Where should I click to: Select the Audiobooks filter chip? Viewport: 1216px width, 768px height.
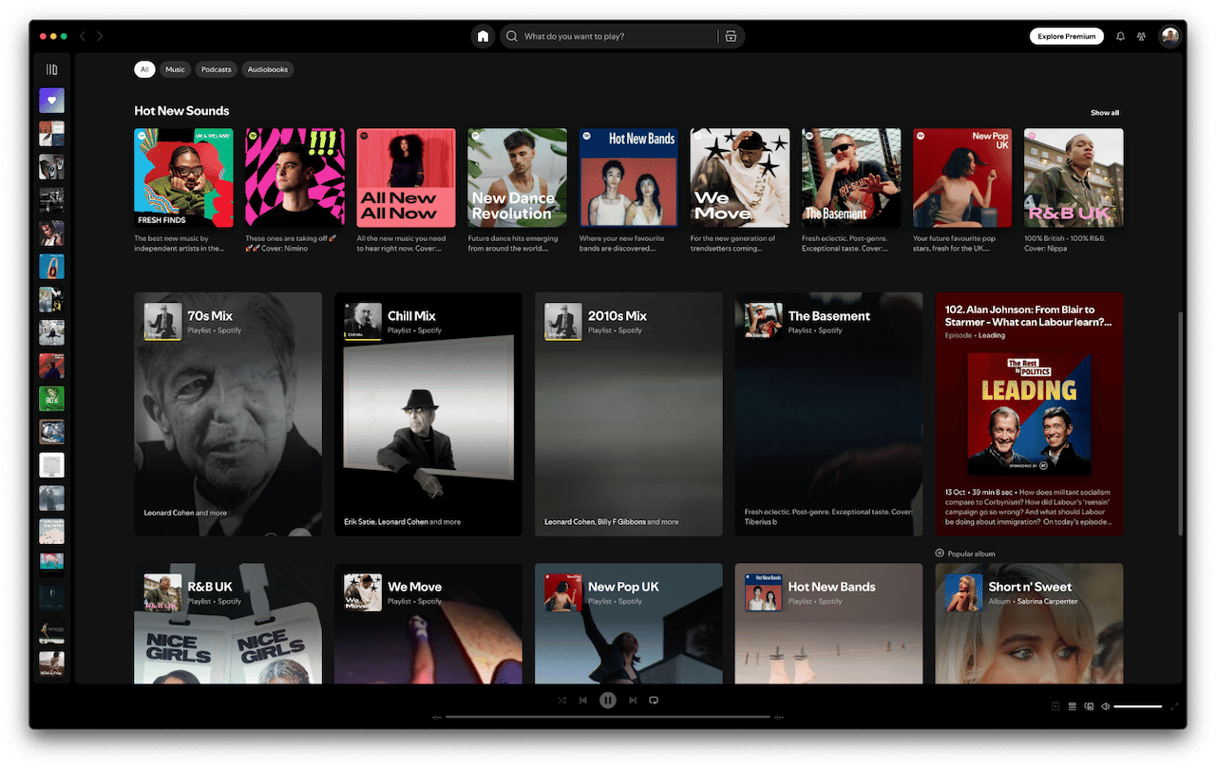[268, 70]
